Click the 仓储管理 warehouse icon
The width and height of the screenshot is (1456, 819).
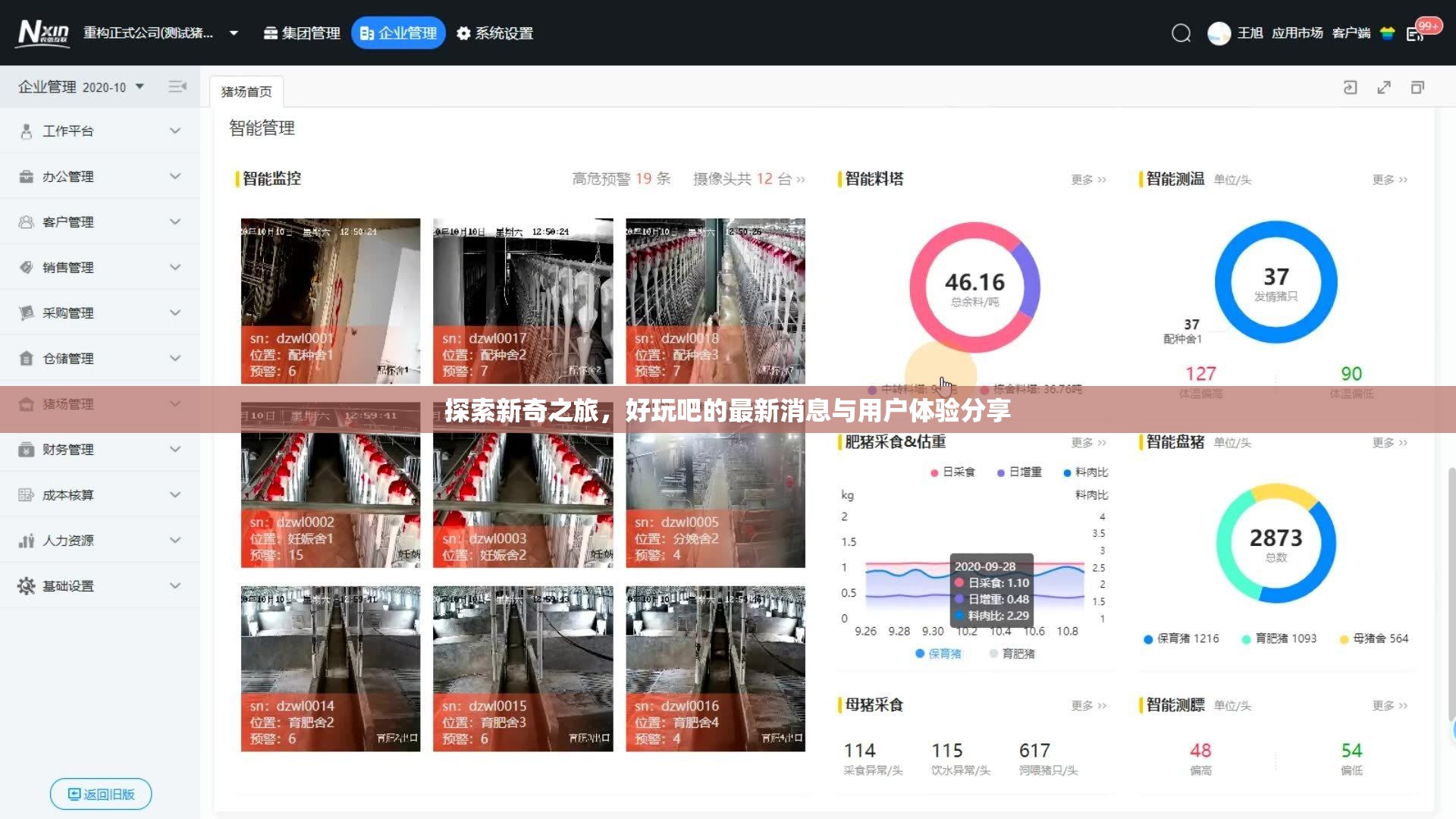[26, 359]
